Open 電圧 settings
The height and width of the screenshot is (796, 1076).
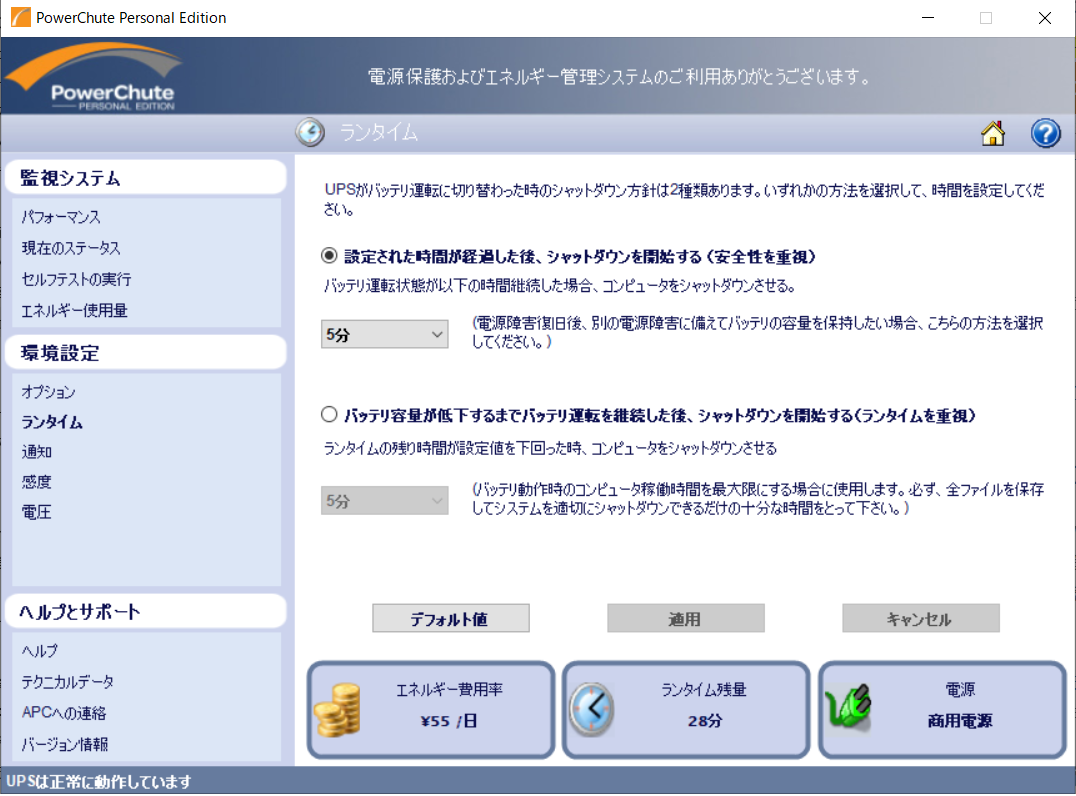(x=36, y=512)
